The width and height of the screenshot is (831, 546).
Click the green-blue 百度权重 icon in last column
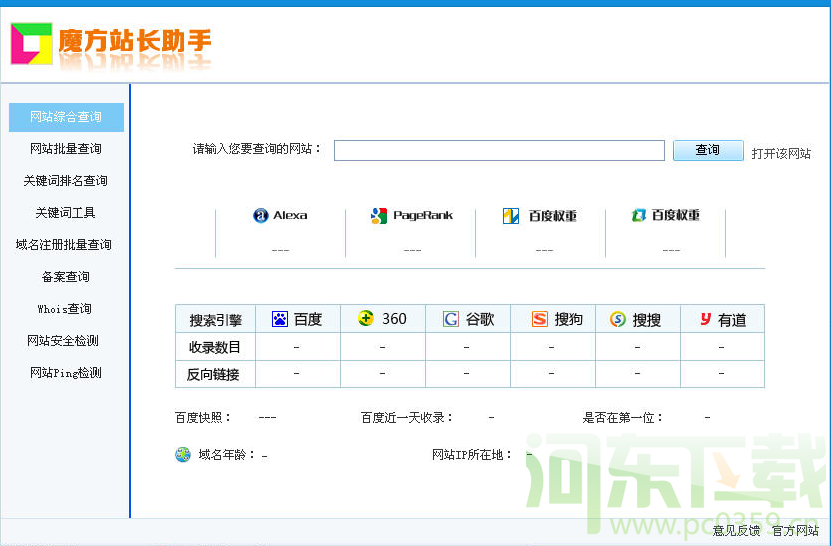tap(639, 215)
